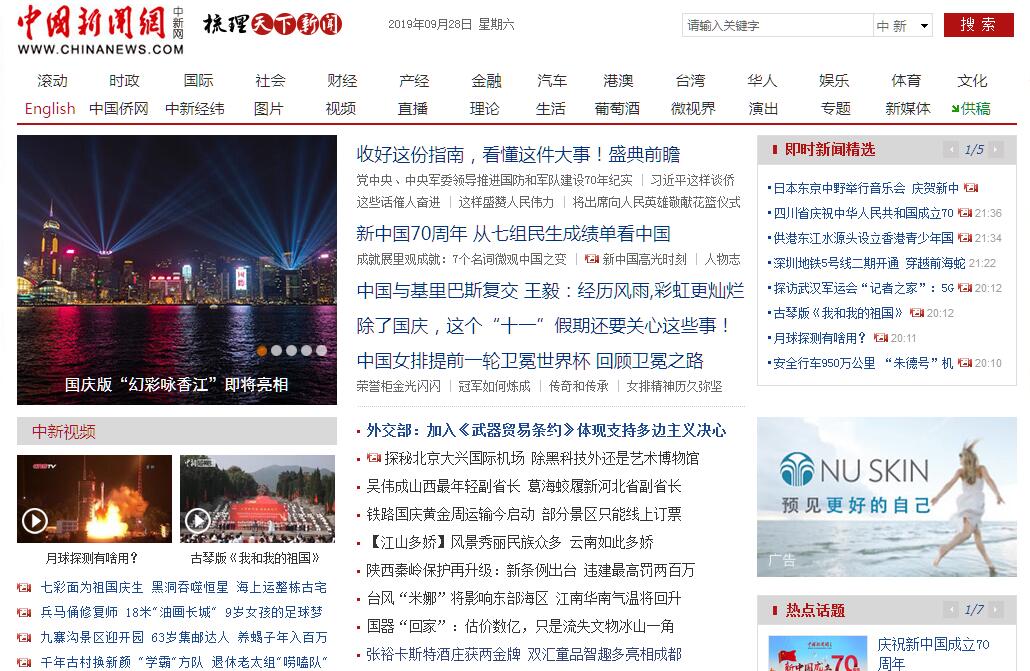Viewport: 1030px width, 671px height.
Task: Click video icon after 月球探测有啥用 in news list
Action: (881, 338)
